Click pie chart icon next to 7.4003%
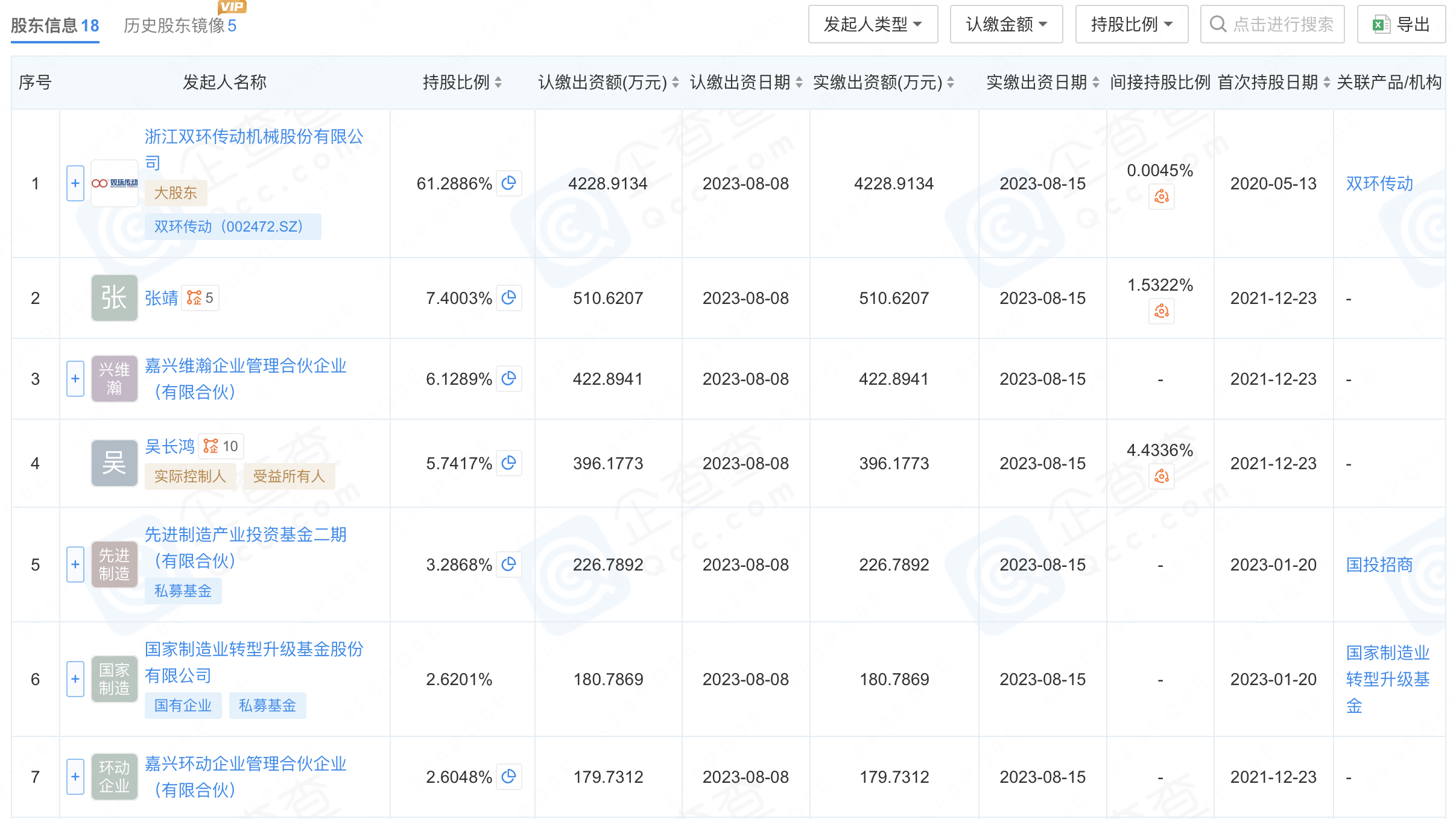This screenshot has height=819, width=1456. [508, 298]
